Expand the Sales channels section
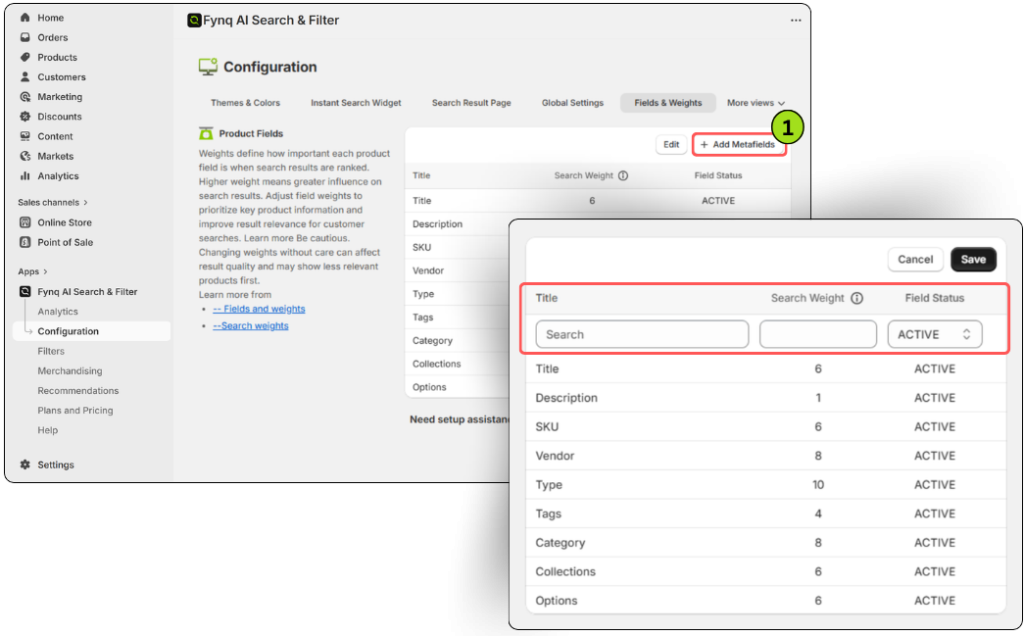The image size is (1024, 636). [53, 202]
